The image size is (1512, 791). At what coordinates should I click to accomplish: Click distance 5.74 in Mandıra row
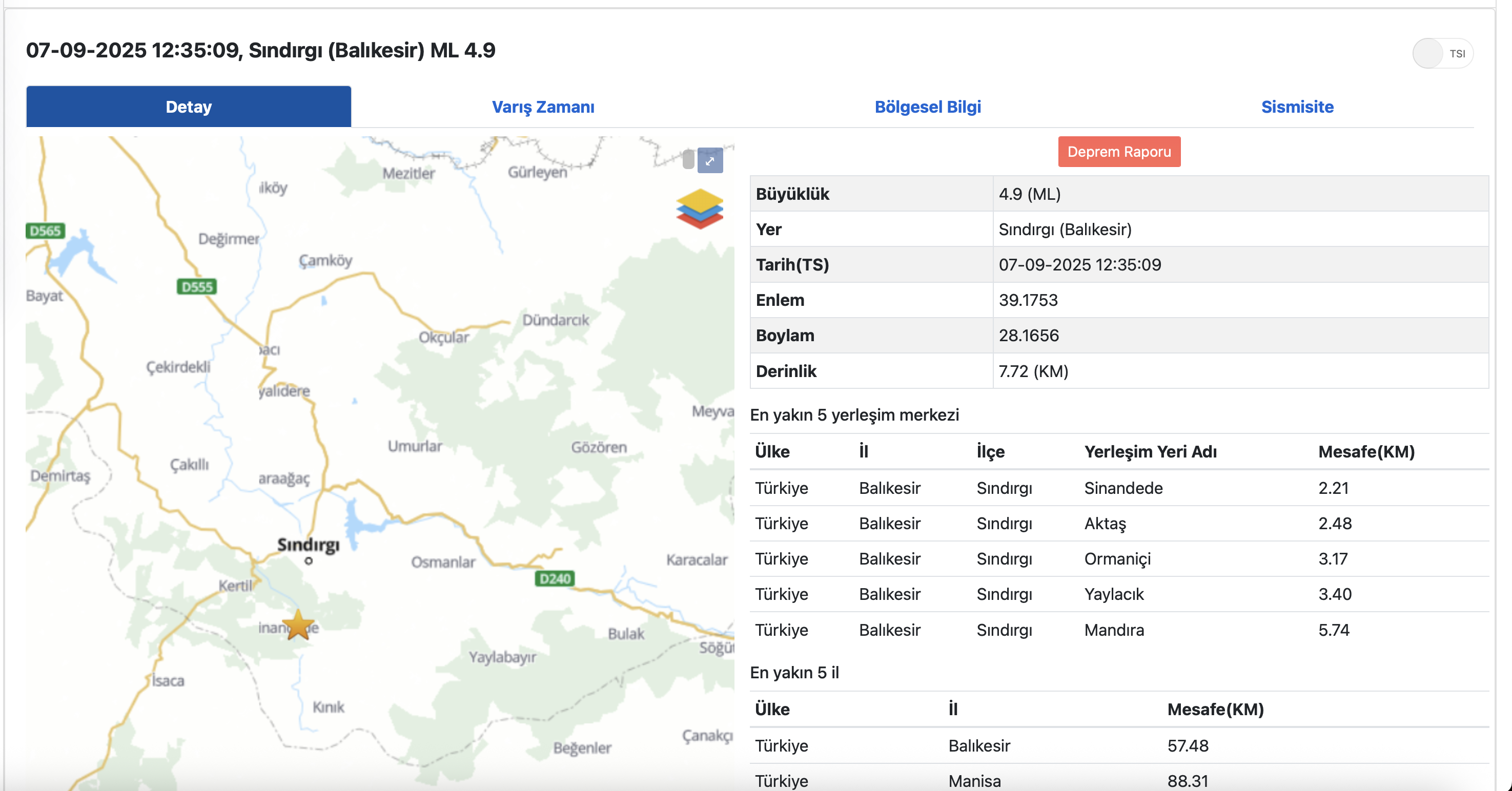click(x=1334, y=630)
